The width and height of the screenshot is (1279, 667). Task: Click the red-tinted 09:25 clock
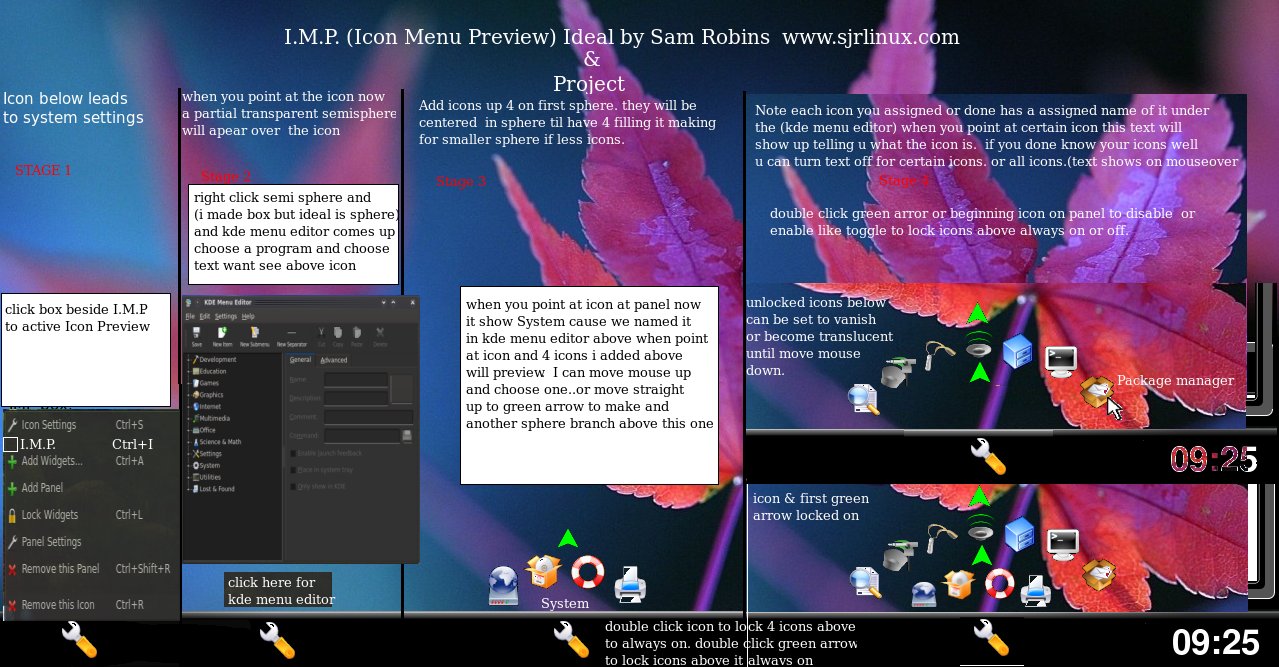point(1212,459)
